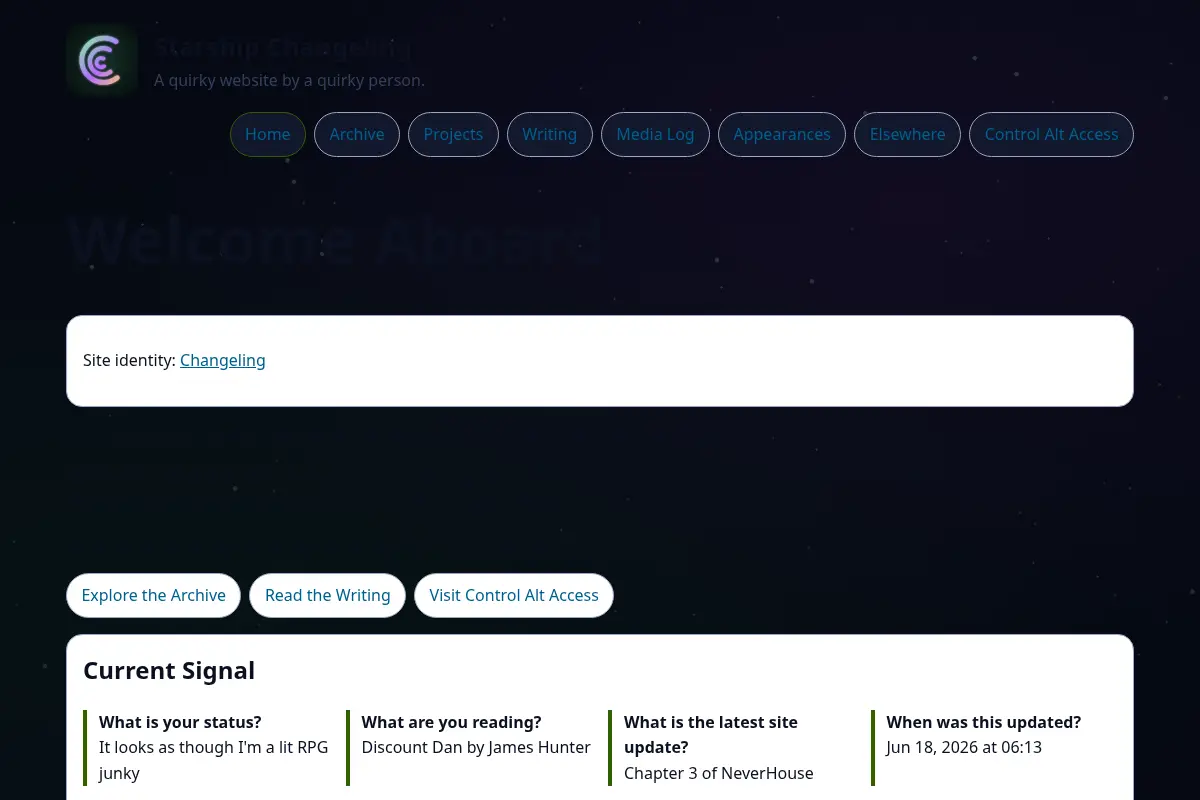Click the Changeling crescent logo icon
The width and height of the screenshot is (1200, 800).
[102, 60]
